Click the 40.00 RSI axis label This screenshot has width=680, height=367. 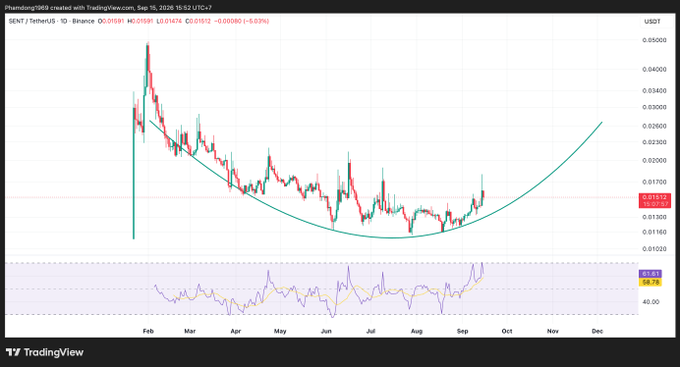pos(651,301)
